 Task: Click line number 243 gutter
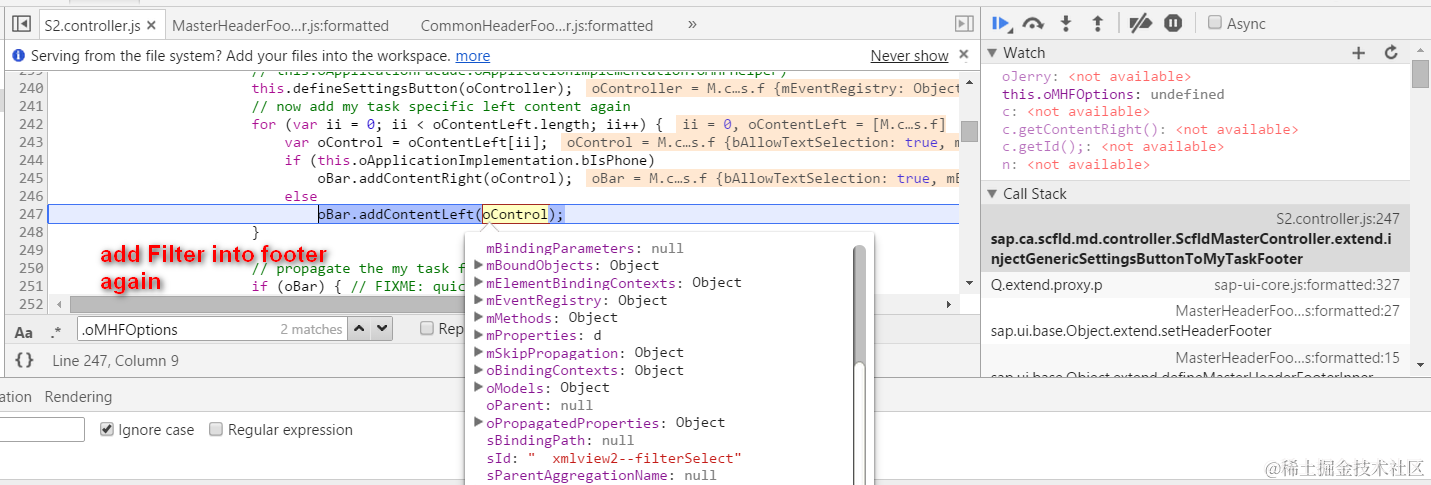point(30,142)
